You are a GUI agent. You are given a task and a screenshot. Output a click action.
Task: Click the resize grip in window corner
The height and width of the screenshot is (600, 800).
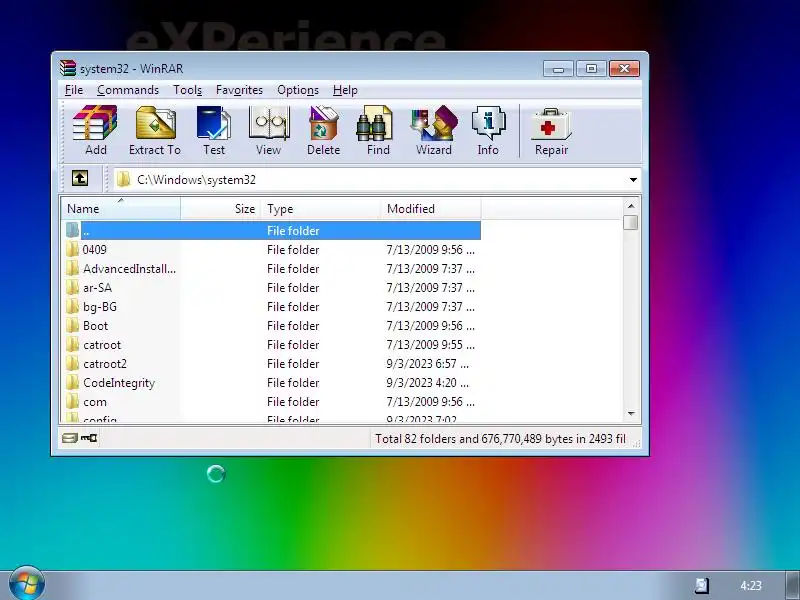(x=637, y=444)
